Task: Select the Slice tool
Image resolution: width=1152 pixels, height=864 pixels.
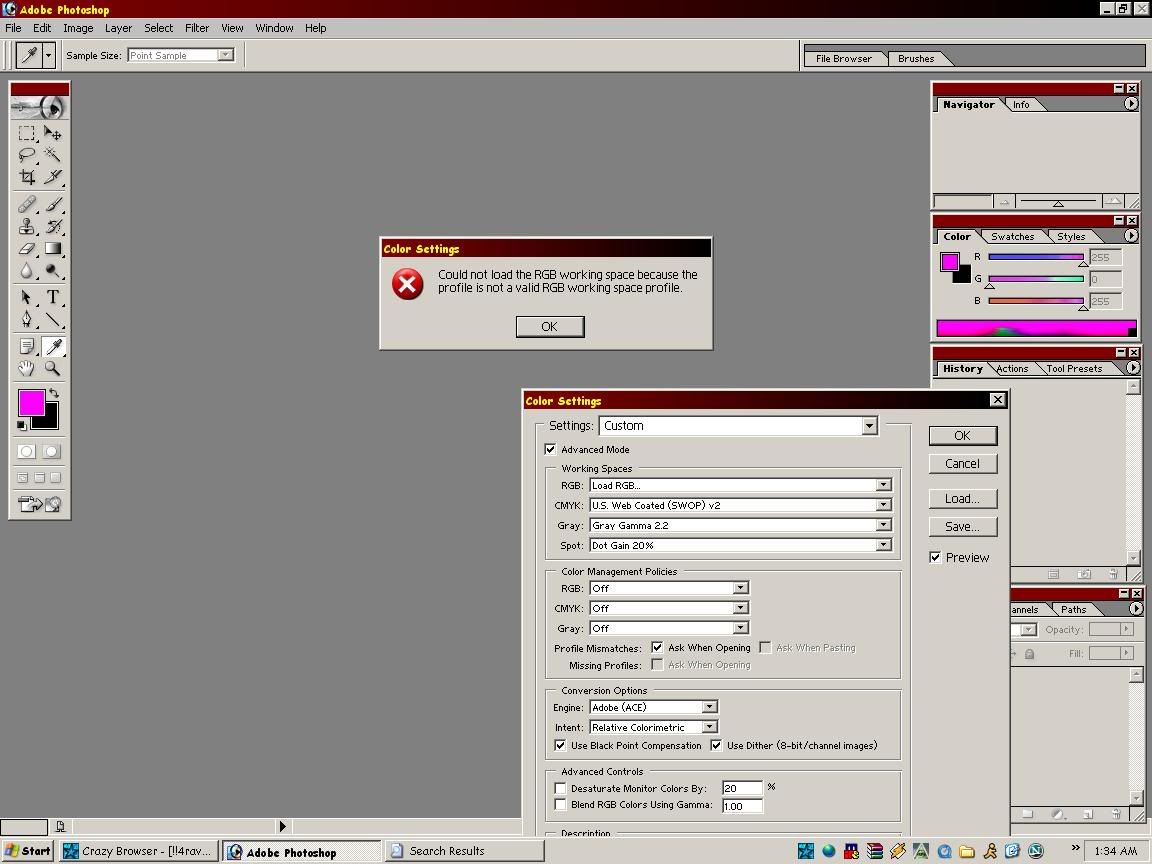Action: (52, 176)
